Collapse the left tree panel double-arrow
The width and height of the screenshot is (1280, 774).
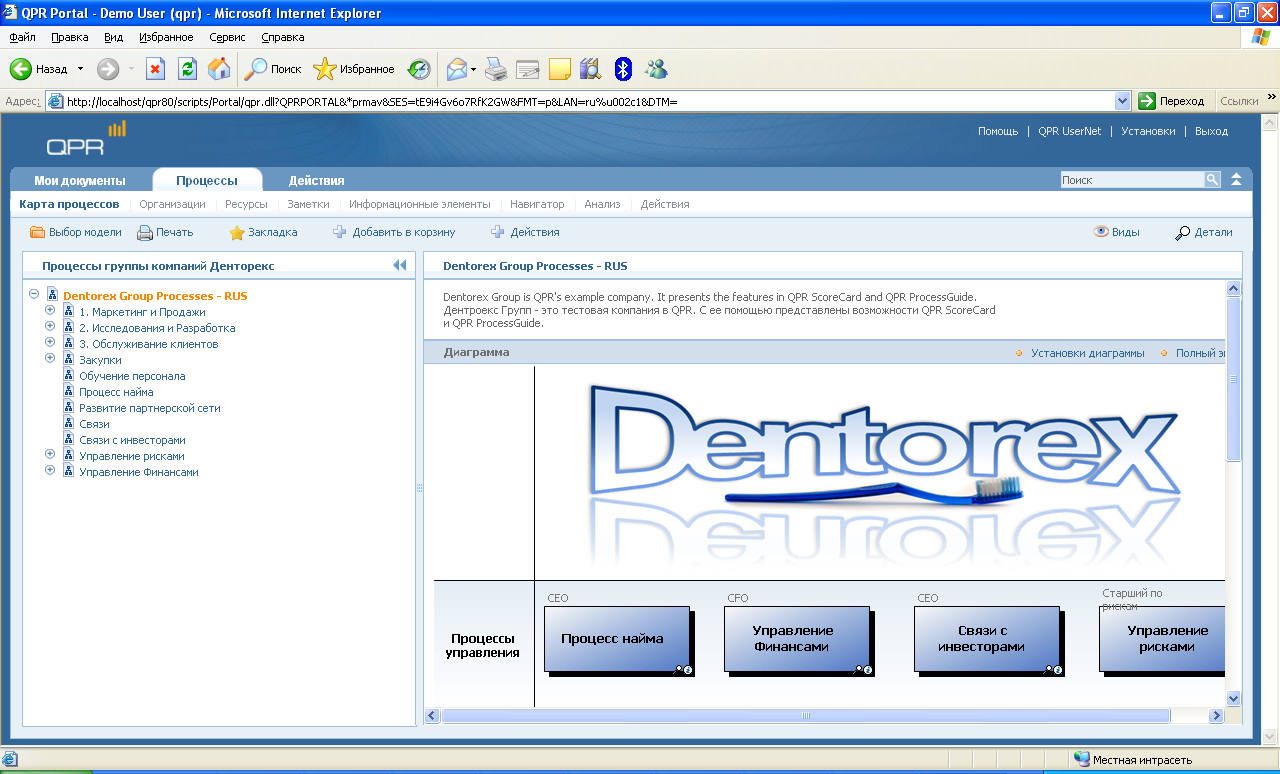[x=400, y=266]
